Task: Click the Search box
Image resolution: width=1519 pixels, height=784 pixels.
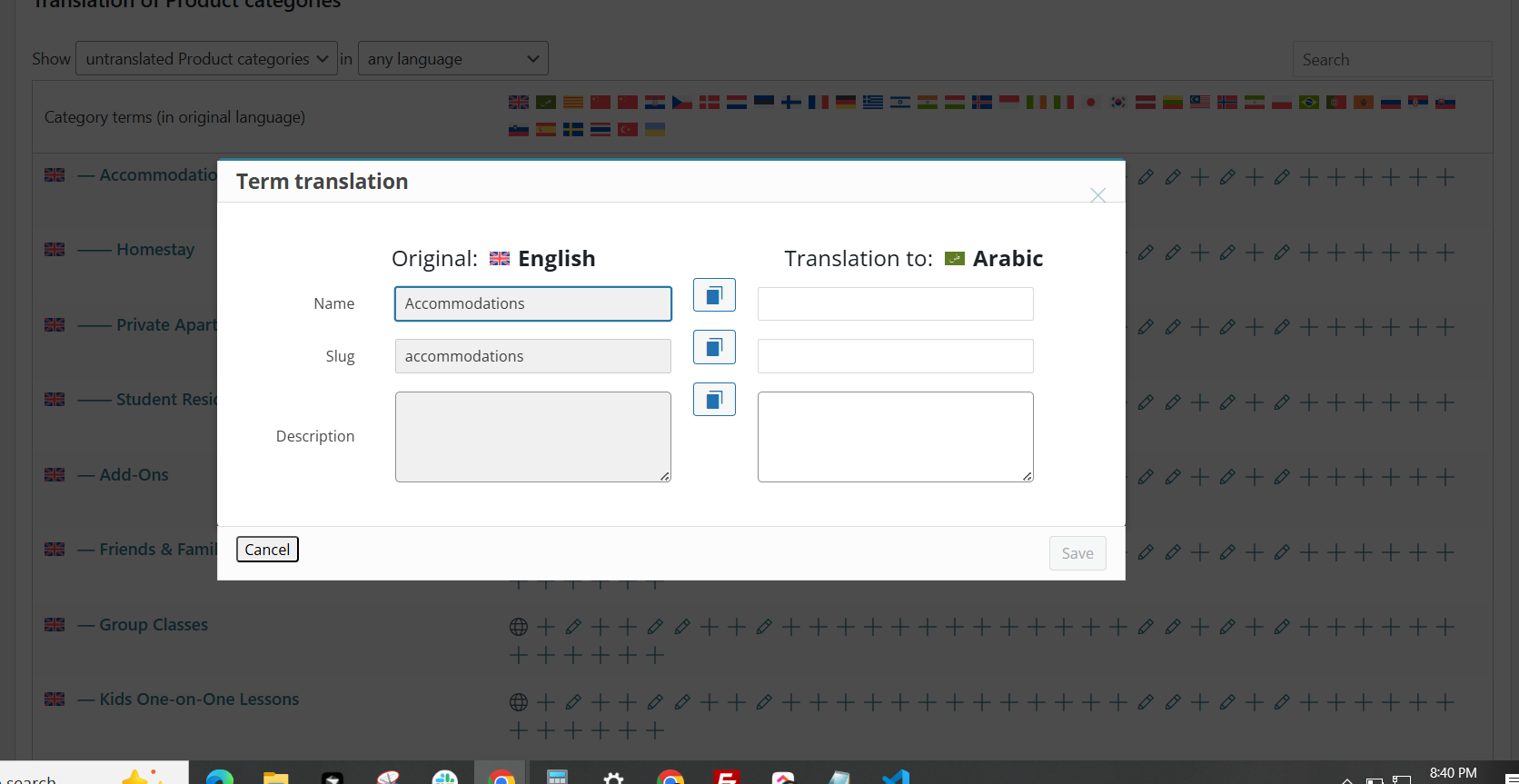Action: (1392, 59)
